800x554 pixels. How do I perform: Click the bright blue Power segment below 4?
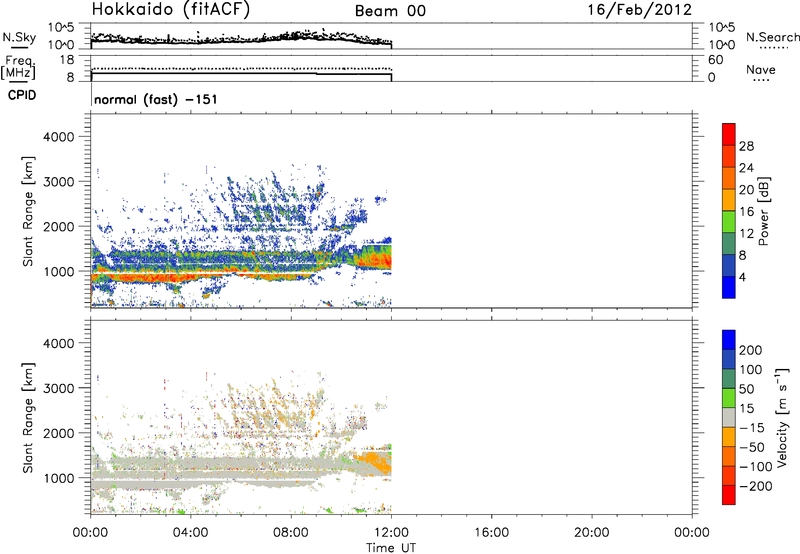point(729,287)
